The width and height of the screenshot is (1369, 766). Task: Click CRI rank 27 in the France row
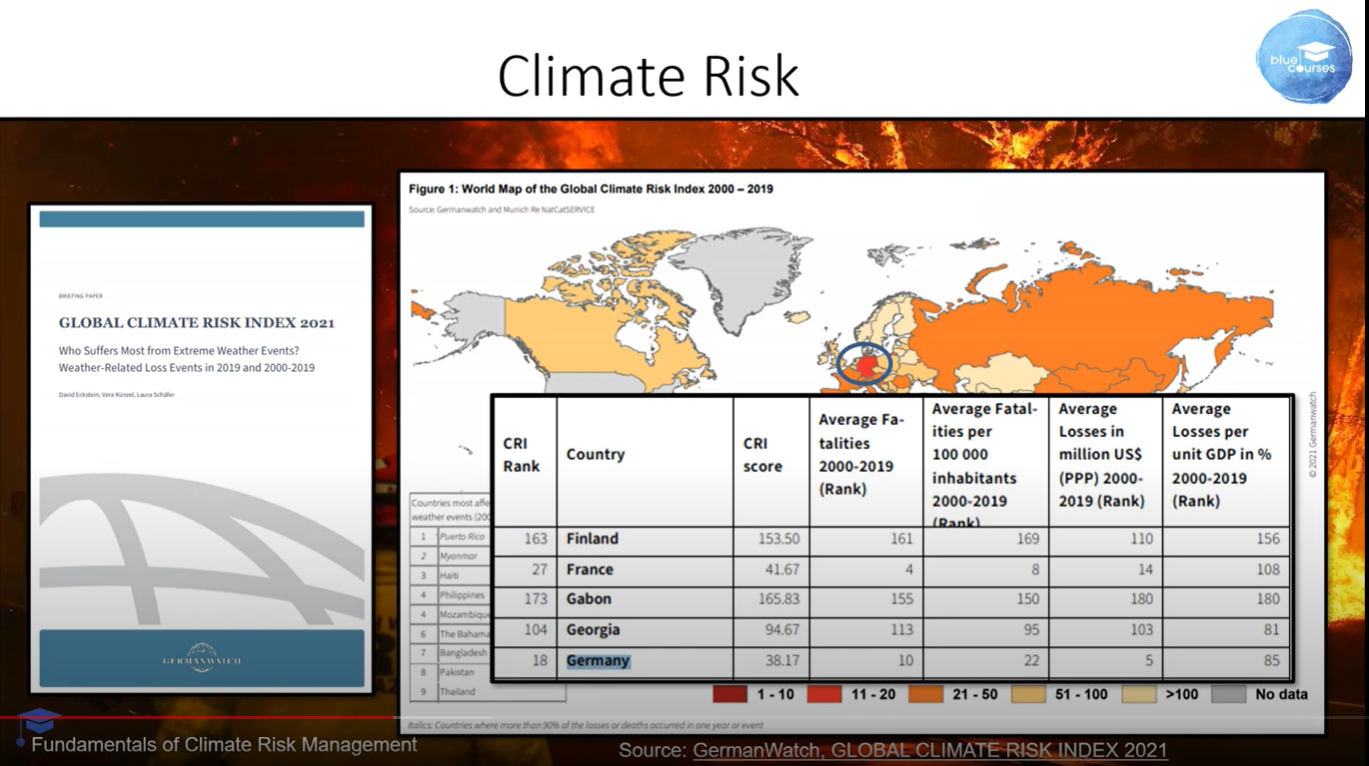(x=540, y=569)
